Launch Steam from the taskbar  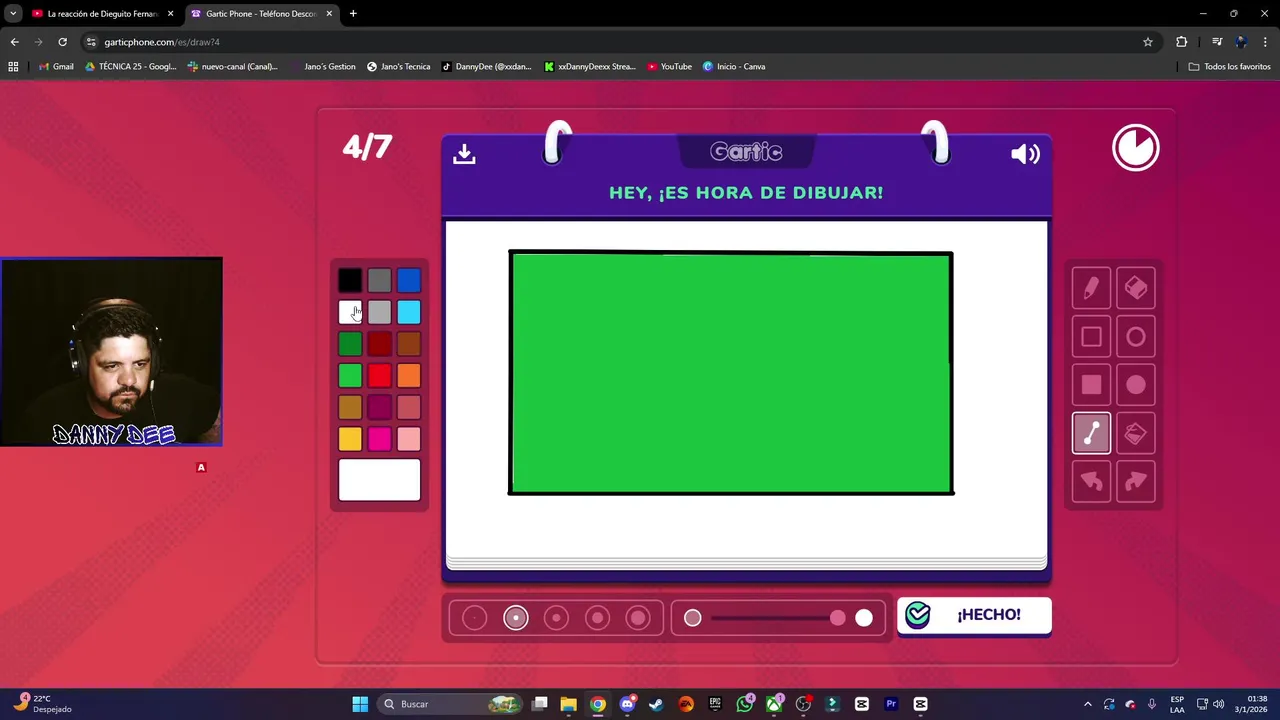click(x=656, y=704)
